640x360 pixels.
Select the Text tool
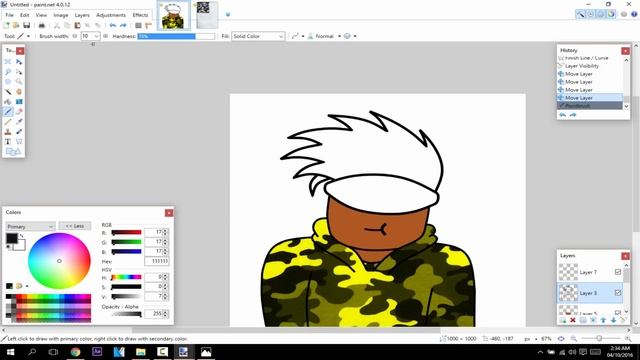[x=8, y=142]
